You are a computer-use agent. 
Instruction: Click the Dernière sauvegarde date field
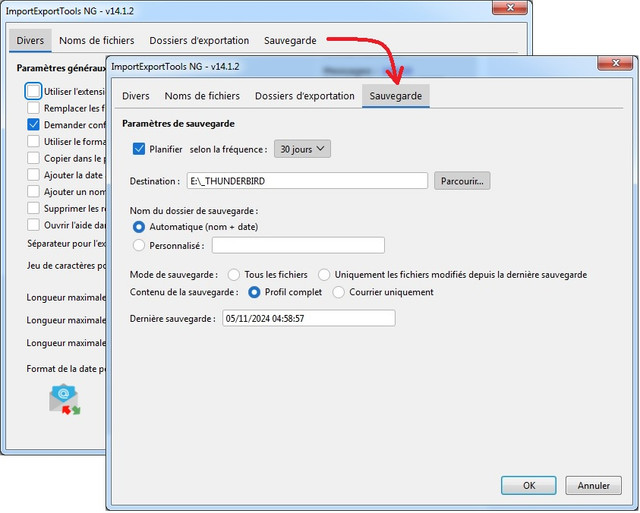309,318
